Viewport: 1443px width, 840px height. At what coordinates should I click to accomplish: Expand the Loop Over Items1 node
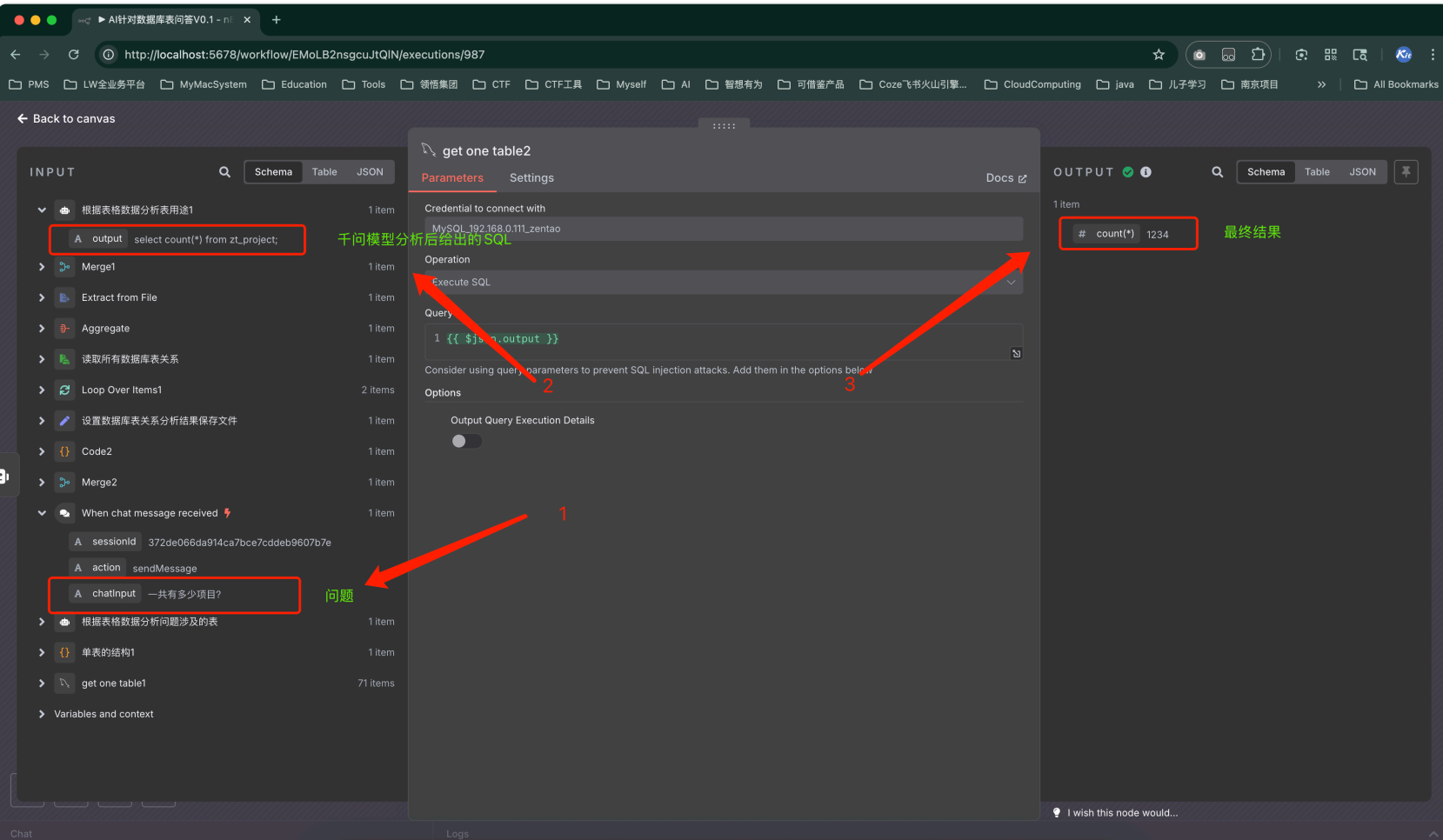coord(42,390)
